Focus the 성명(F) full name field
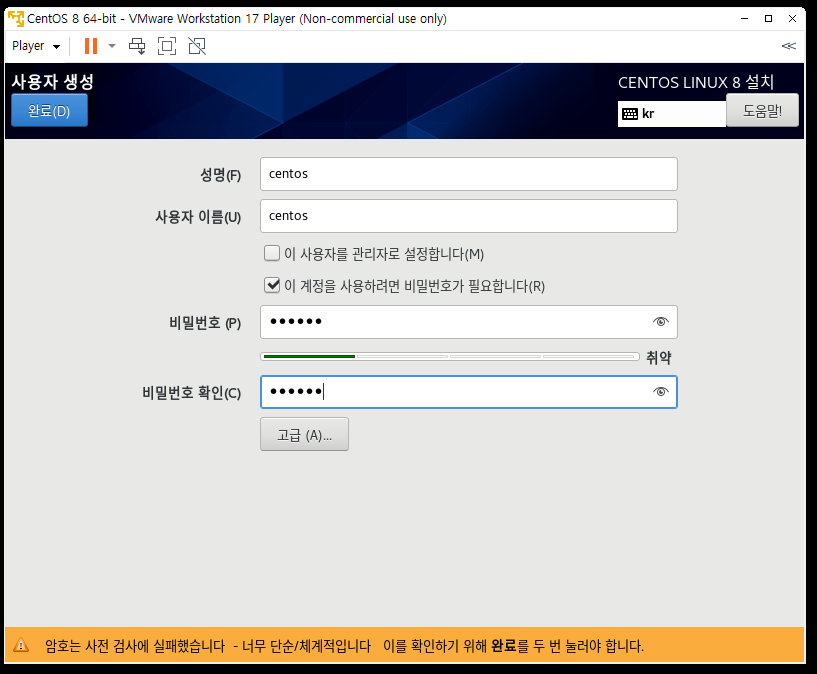Image resolution: width=817 pixels, height=674 pixels. 468,174
